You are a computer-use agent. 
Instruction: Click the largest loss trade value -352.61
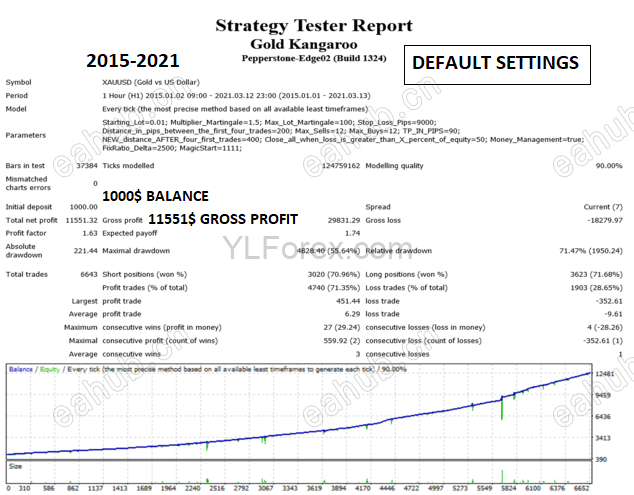point(609,301)
